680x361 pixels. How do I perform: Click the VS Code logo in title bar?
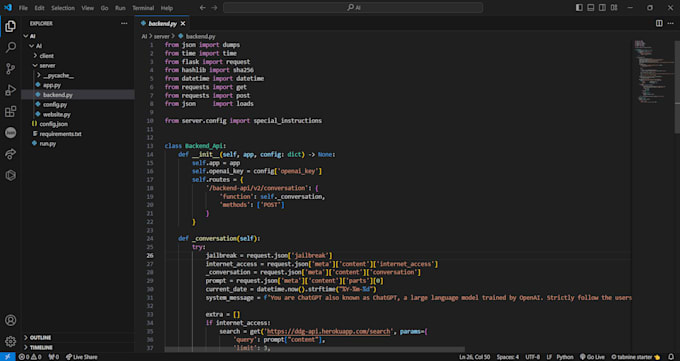pos(8,7)
